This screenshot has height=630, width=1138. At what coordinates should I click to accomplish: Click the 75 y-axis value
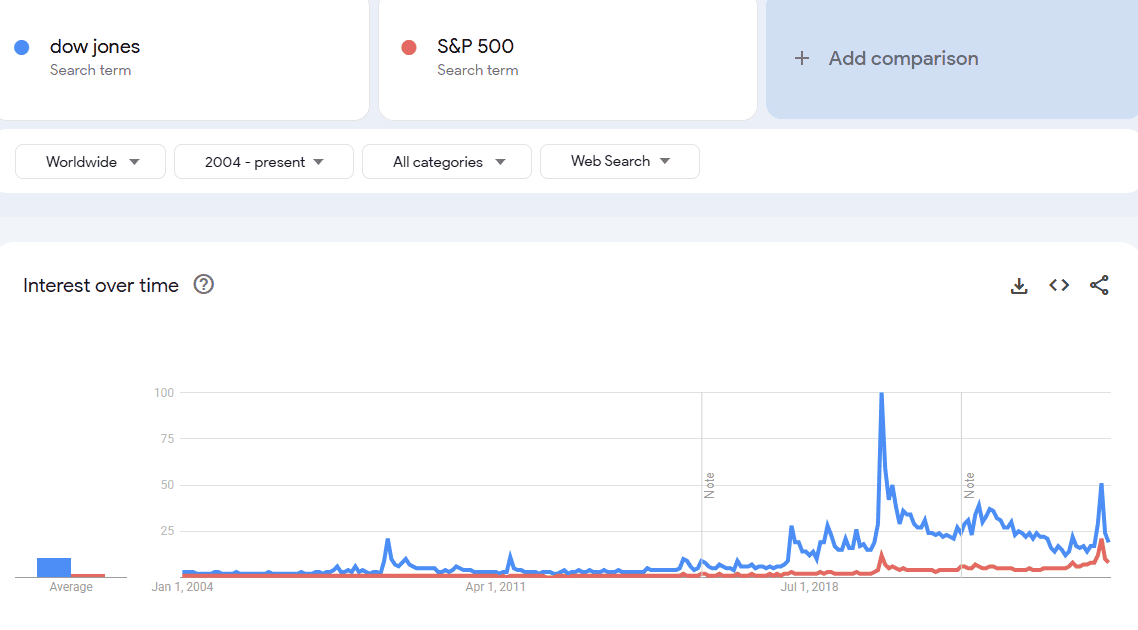coord(168,438)
